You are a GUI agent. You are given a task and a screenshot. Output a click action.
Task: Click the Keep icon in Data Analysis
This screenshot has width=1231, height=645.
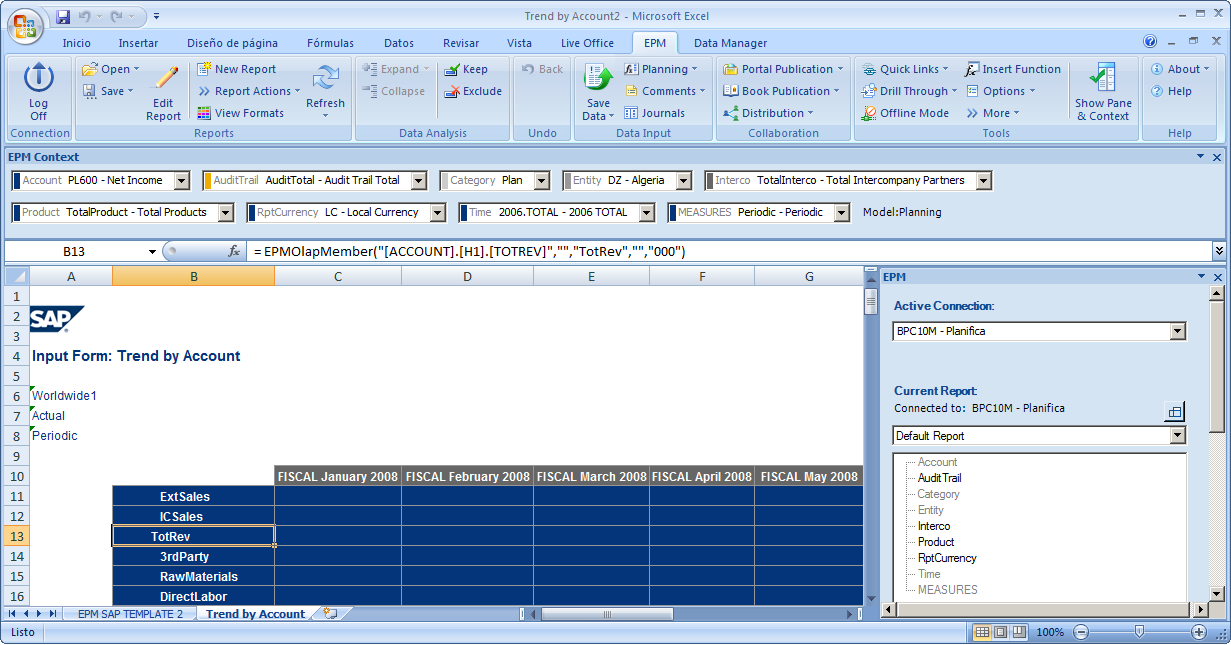(x=452, y=69)
